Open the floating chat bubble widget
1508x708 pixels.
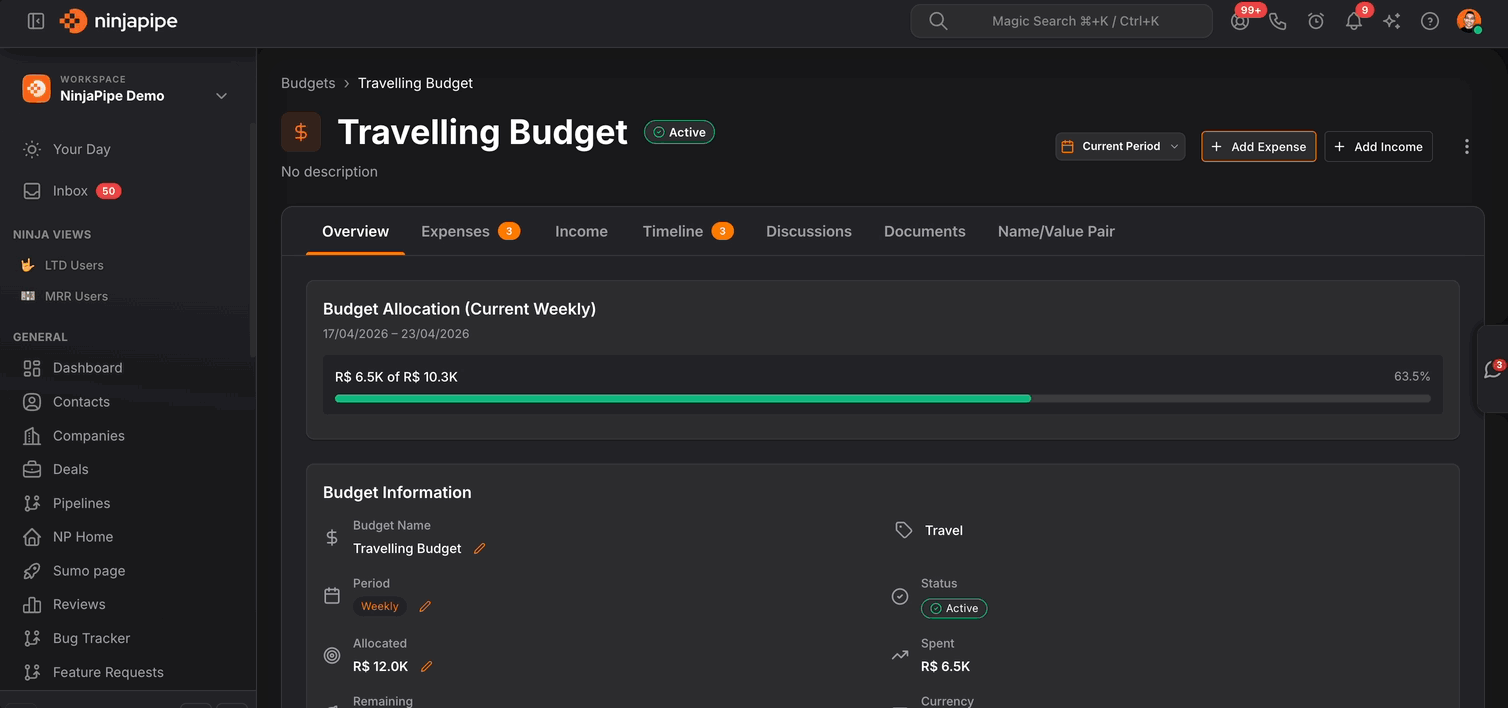[x=1493, y=370]
